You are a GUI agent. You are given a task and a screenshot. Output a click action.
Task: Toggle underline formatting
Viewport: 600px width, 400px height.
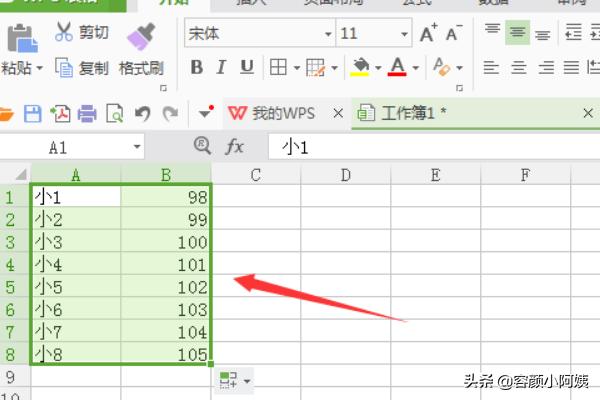(x=247, y=67)
